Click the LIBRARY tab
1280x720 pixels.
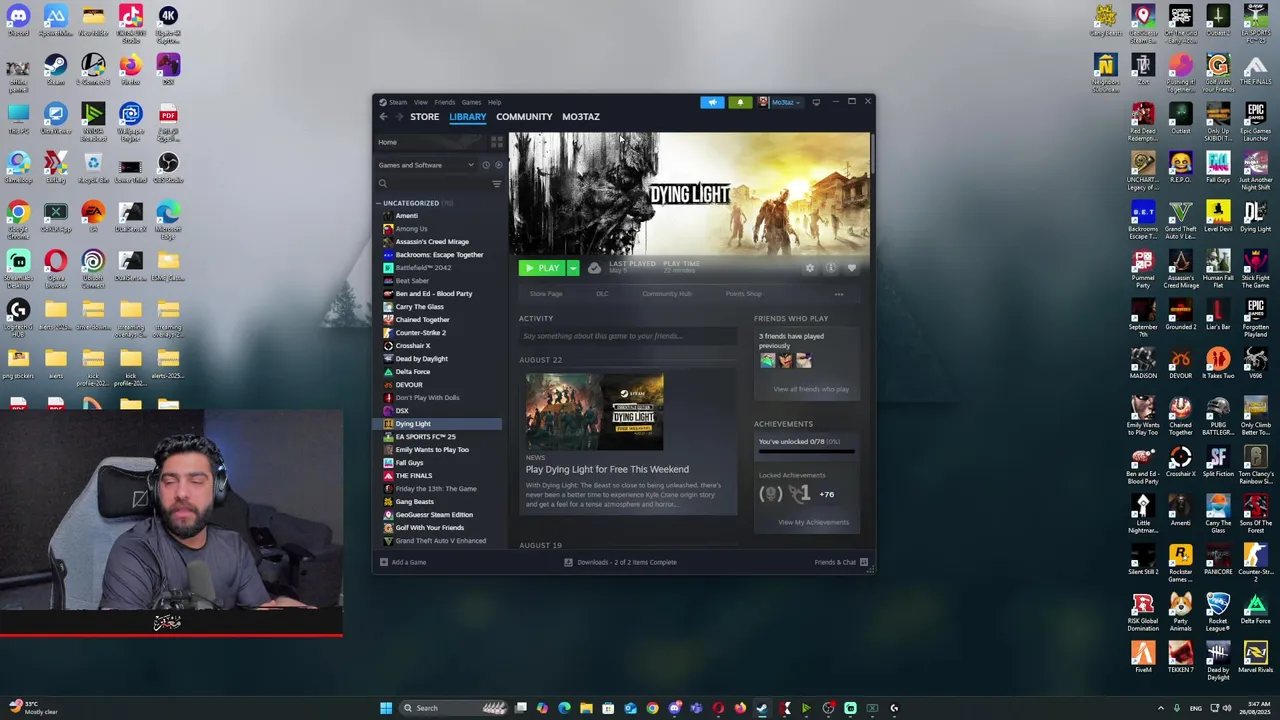(467, 117)
